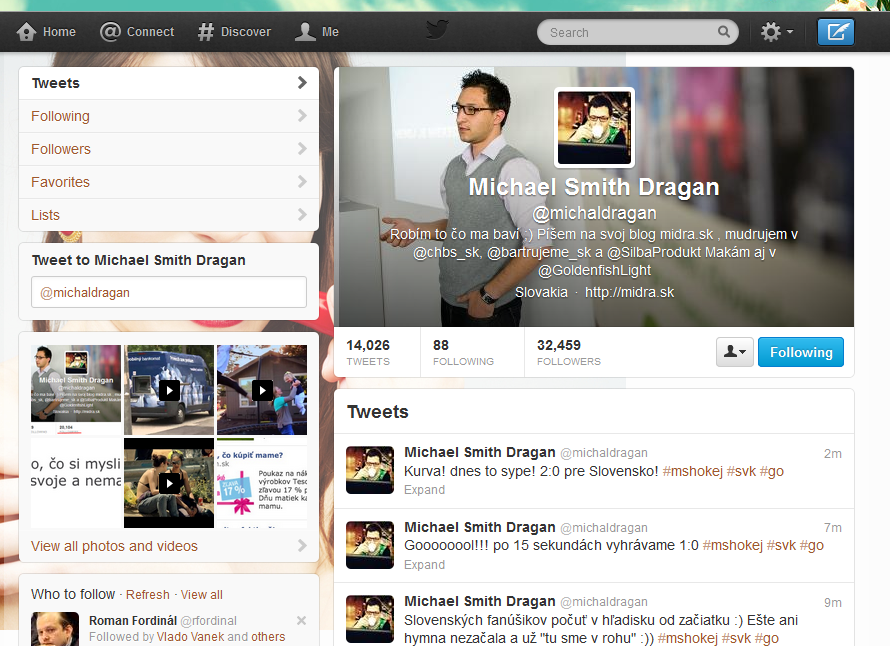
Task: Focus the Tweet to @michaldragan field
Action: pyautogui.click(x=169, y=292)
